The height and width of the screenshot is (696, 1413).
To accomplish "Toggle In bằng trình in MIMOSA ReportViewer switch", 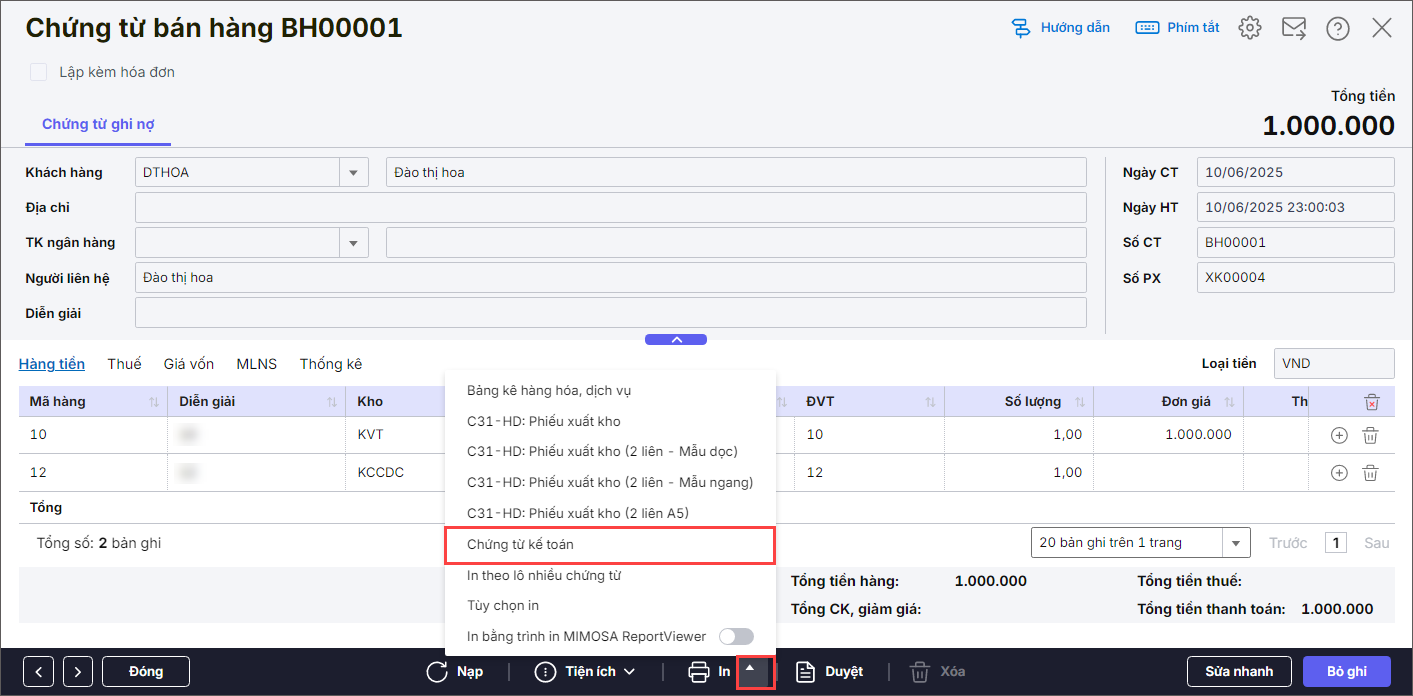I will [736, 636].
